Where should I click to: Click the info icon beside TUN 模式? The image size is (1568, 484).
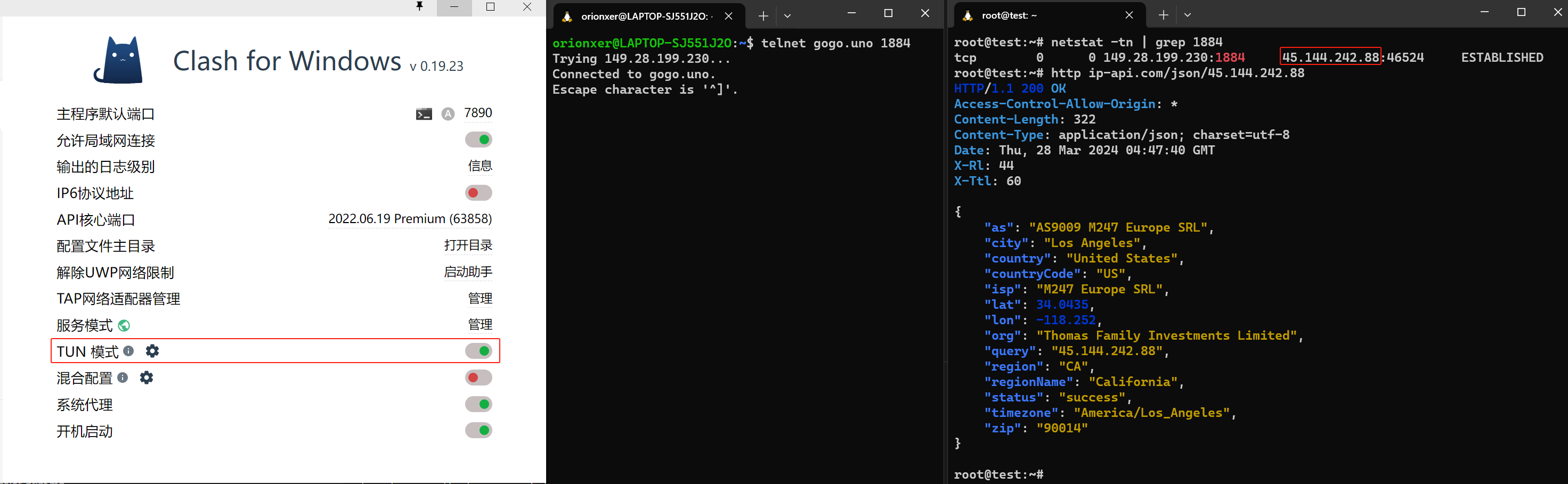click(128, 351)
